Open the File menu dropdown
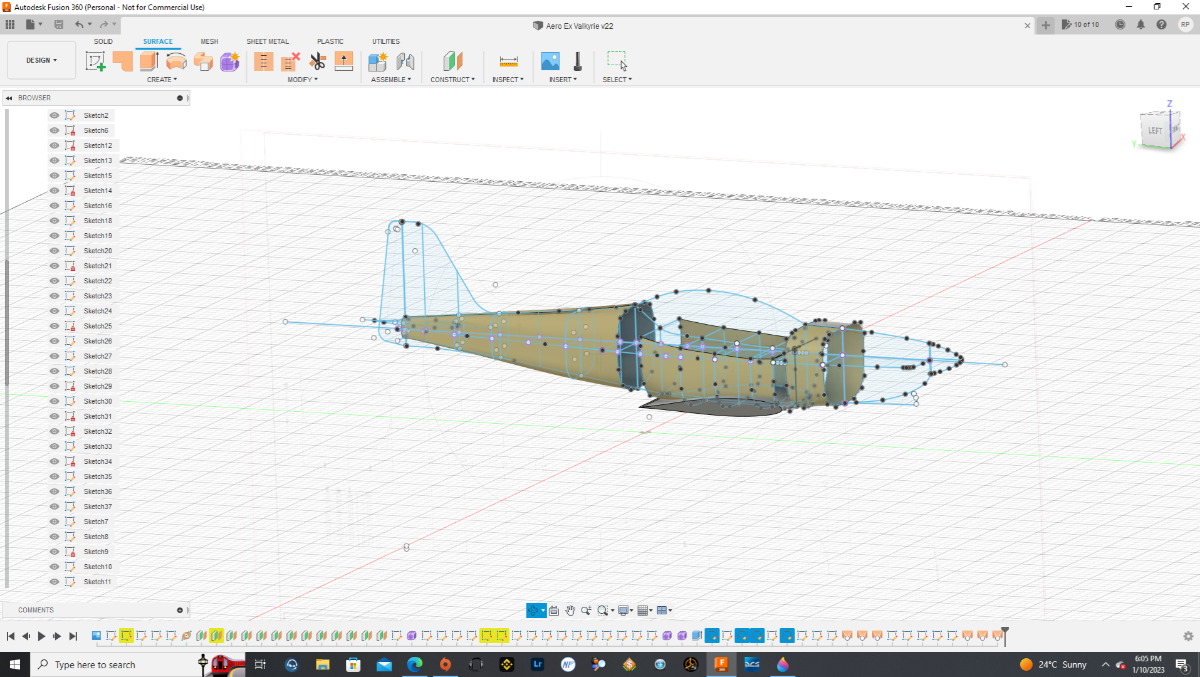Viewport: 1200px width, 677px height. click(x=35, y=24)
